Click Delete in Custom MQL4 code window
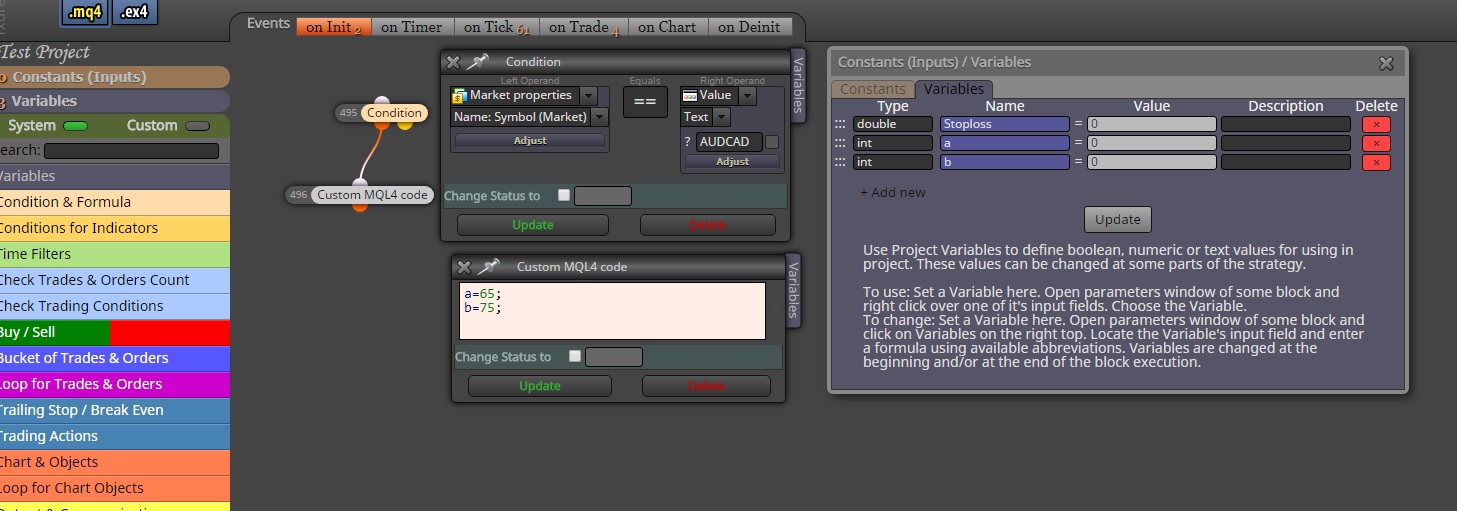 point(707,386)
